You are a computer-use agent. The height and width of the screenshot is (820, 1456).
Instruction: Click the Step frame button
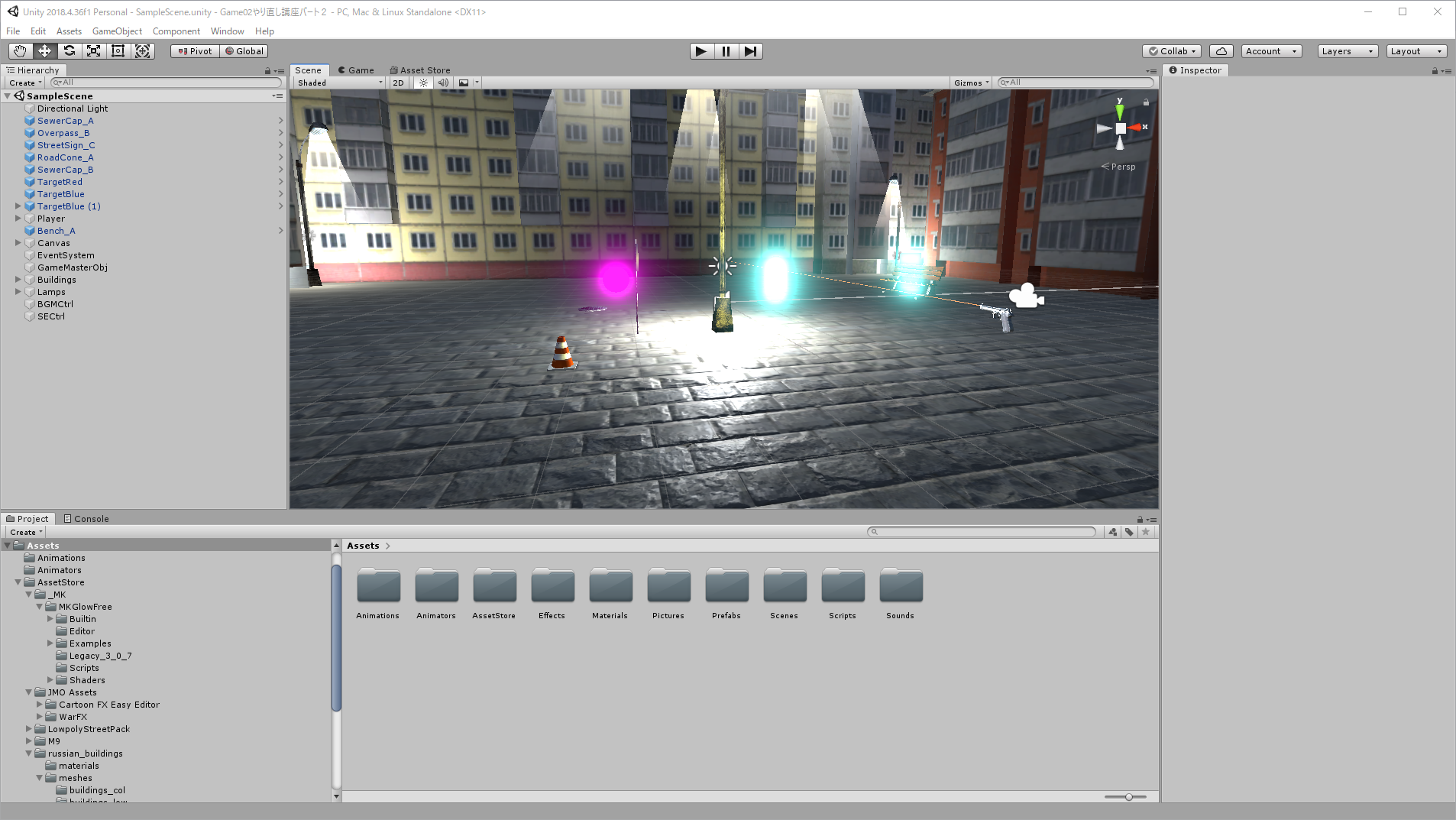pyautogui.click(x=750, y=51)
